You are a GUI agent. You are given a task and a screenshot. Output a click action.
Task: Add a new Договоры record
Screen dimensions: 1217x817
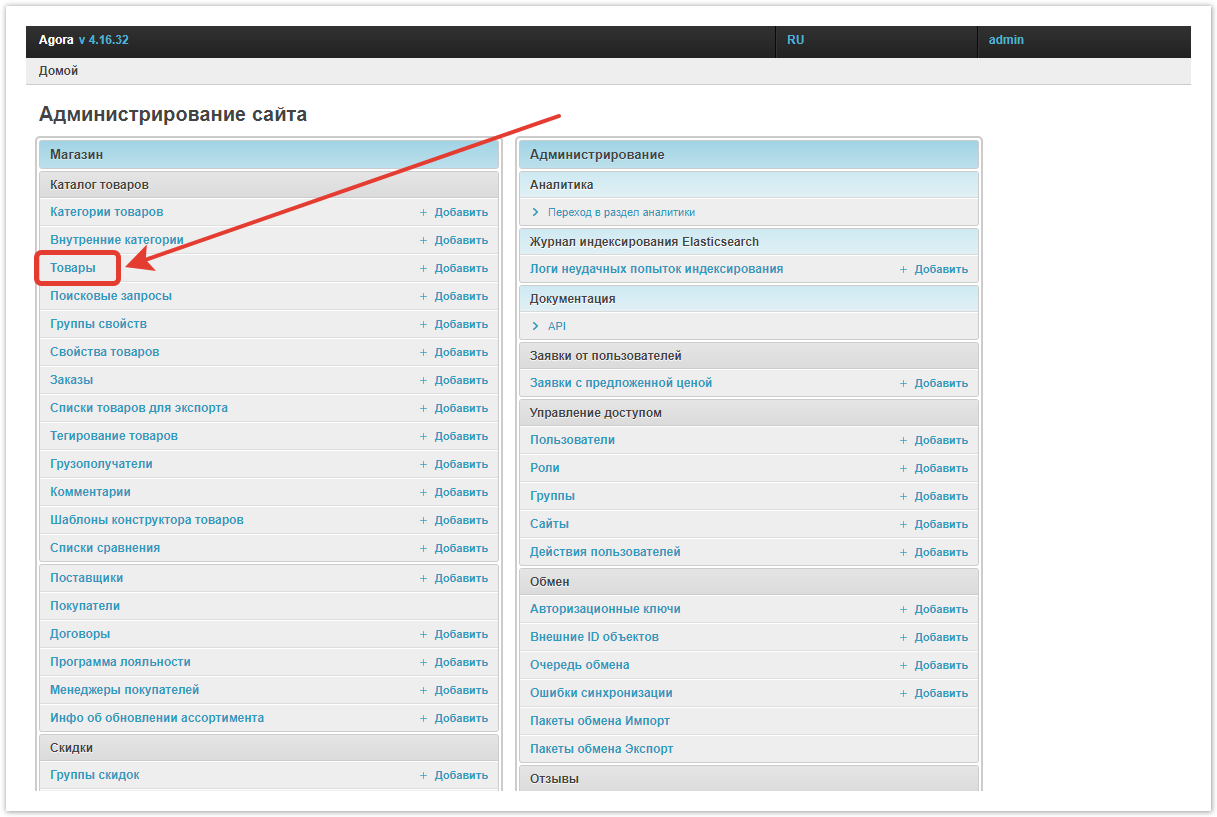tap(460, 634)
